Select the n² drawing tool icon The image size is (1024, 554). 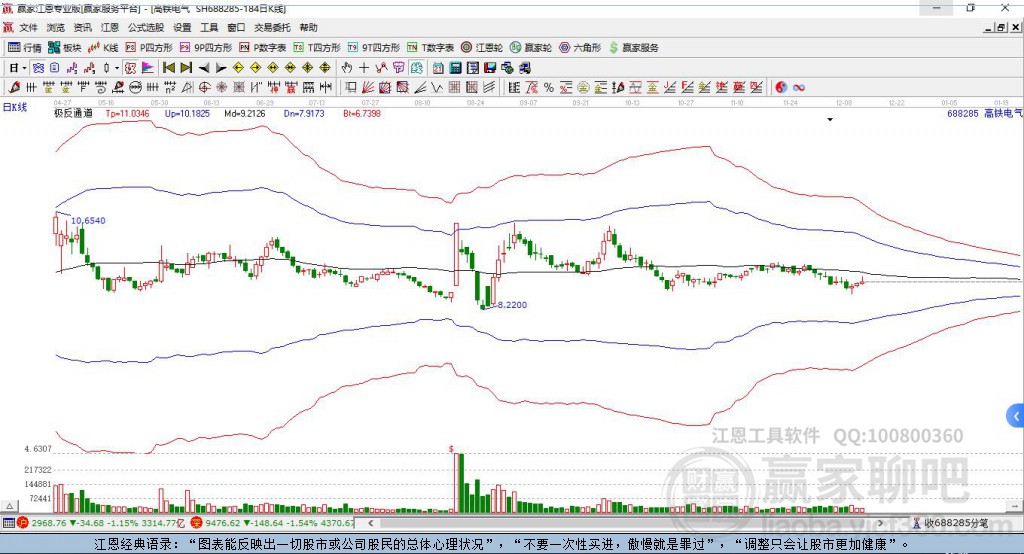(170, 88)
